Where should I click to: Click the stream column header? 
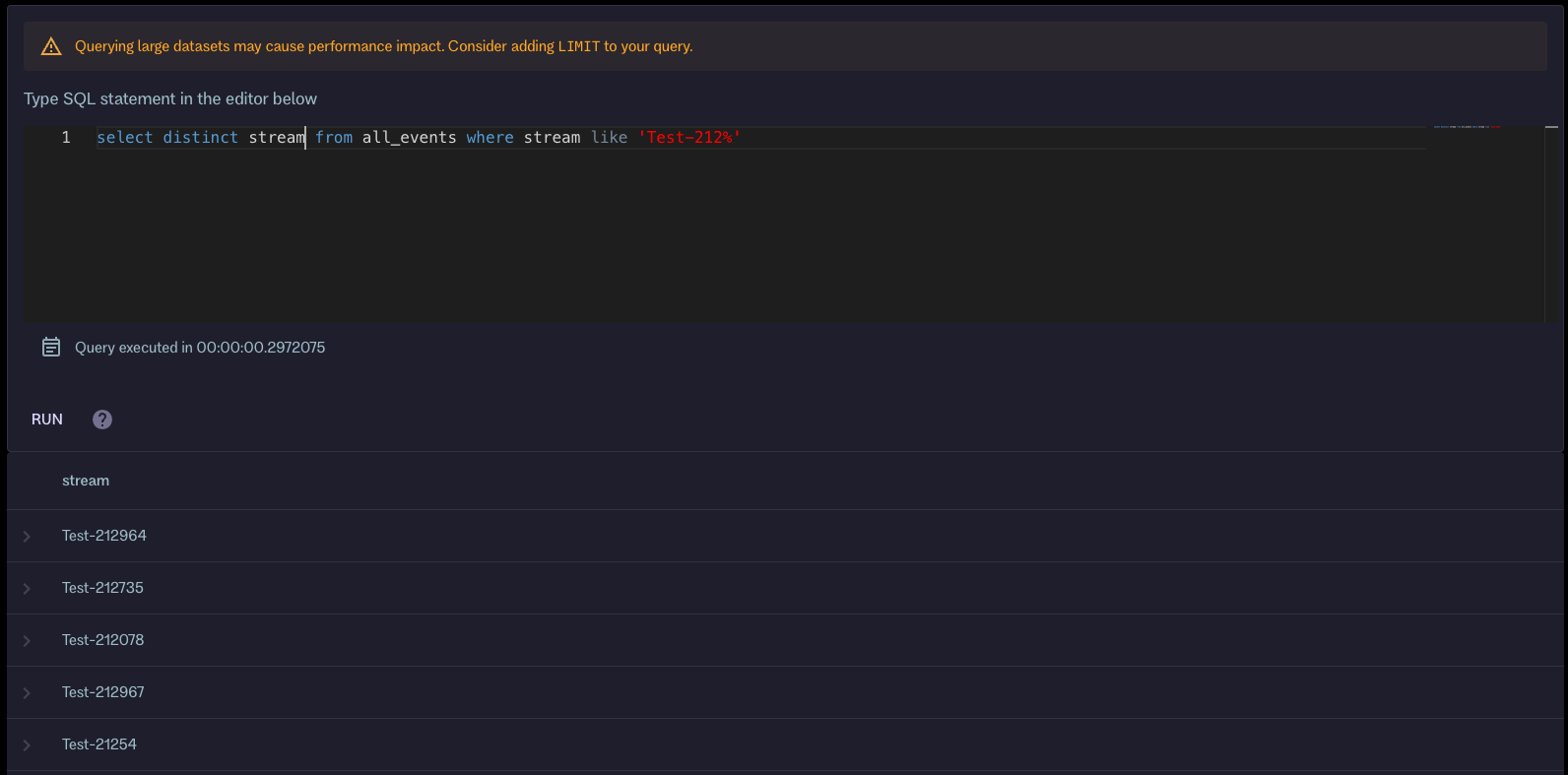point(86,481)
